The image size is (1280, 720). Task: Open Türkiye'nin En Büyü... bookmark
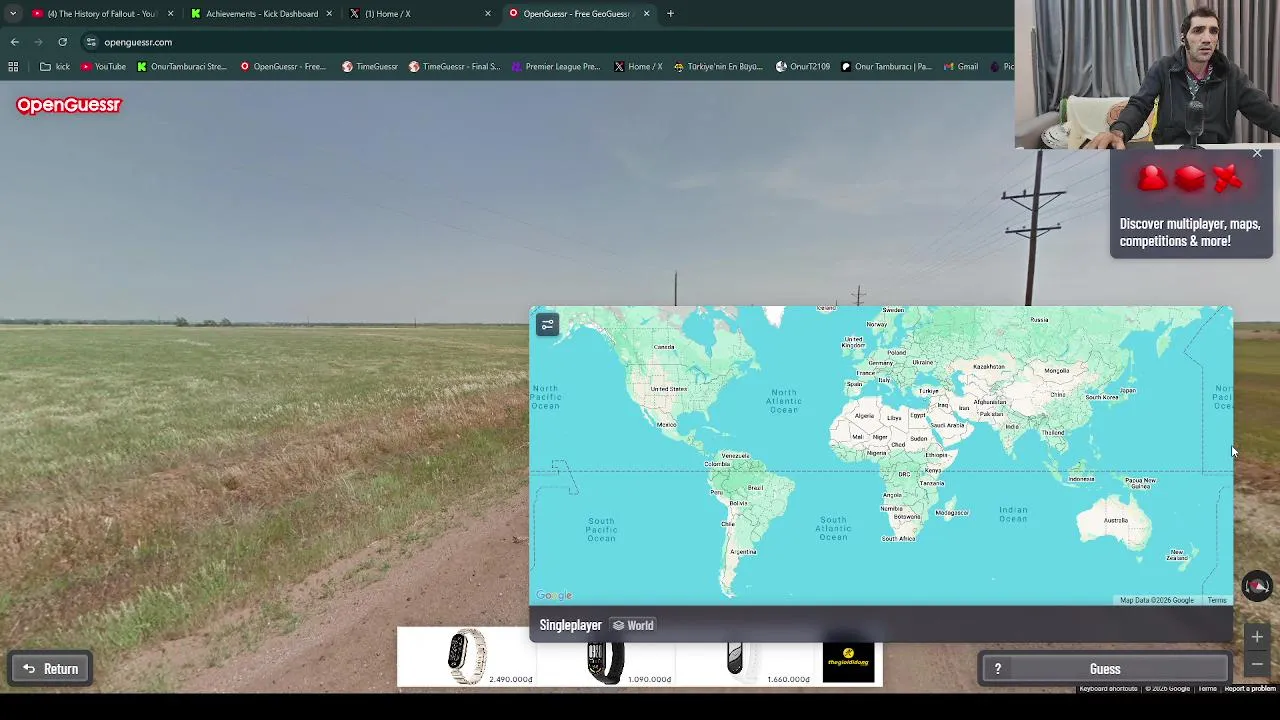pos(718,67)
